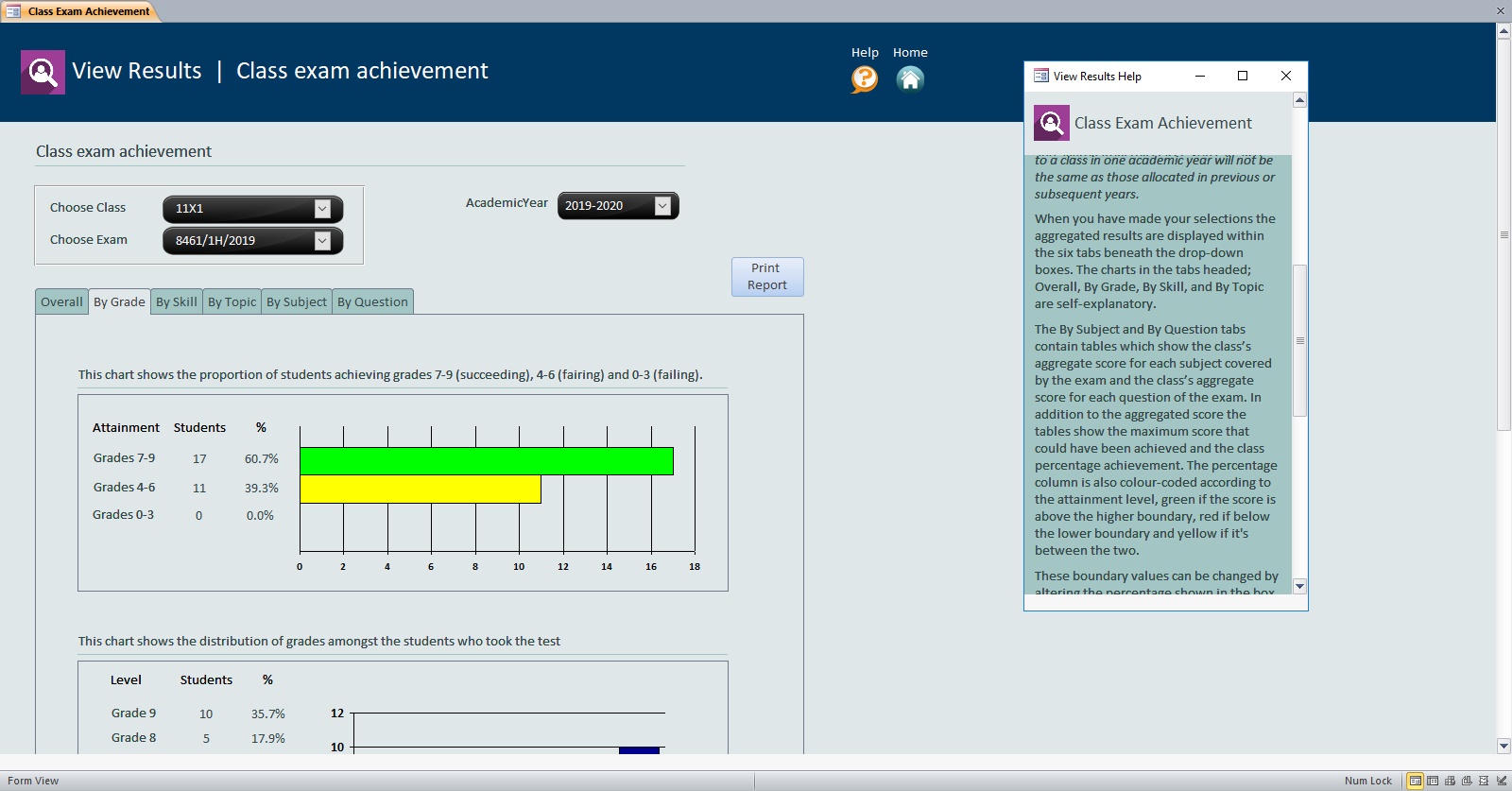Click the 'Grade 9' level row label
Viewport: 1512px width, 791px height.
click(133, 714)
